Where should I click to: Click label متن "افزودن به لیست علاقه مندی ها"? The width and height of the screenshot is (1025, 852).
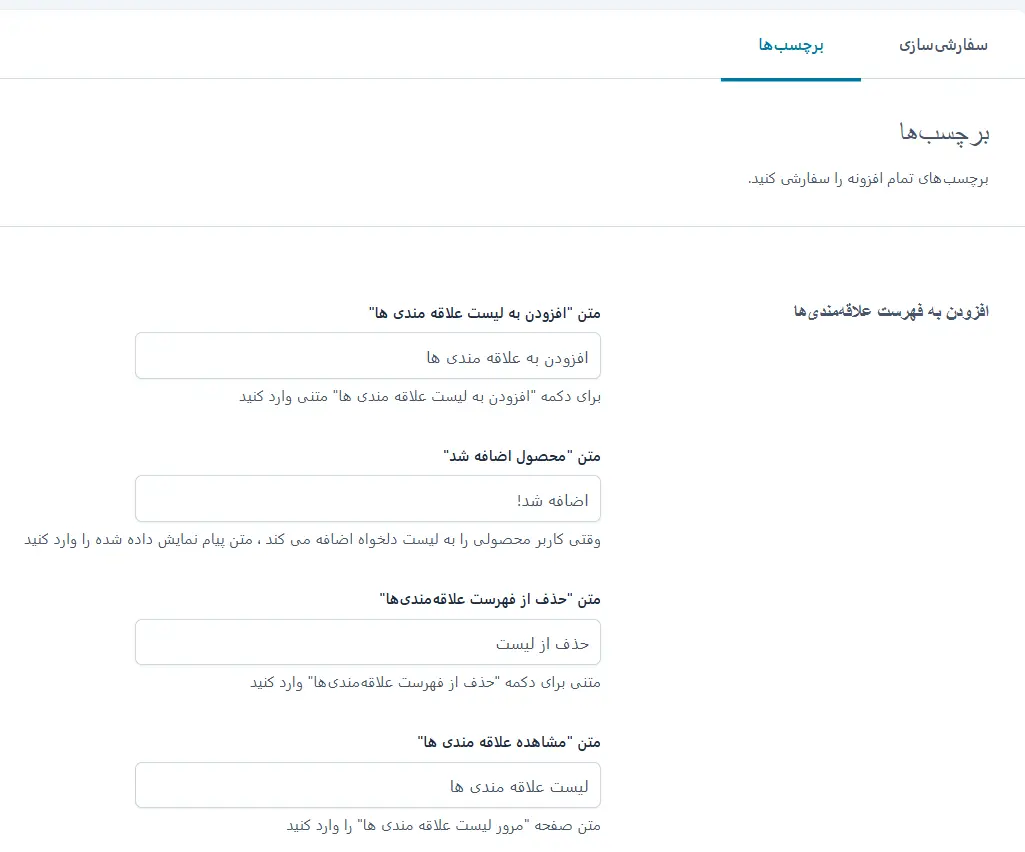click(484, 313)
